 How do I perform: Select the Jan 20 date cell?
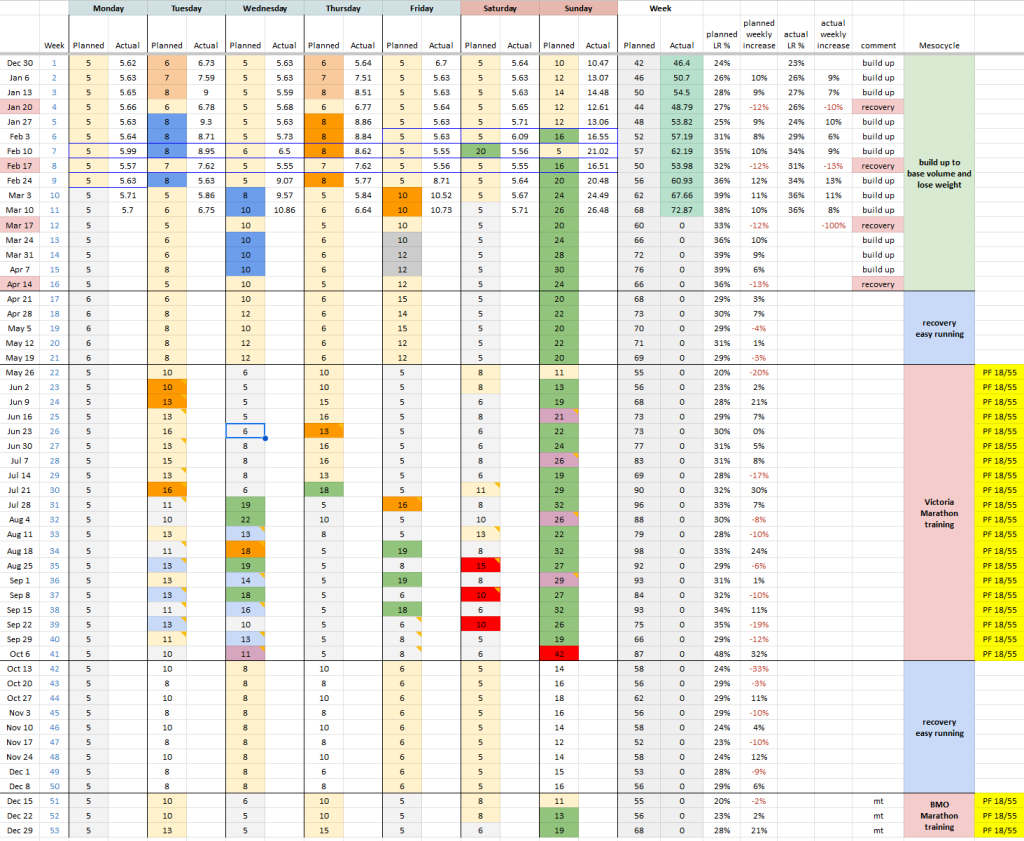point(20,105)
